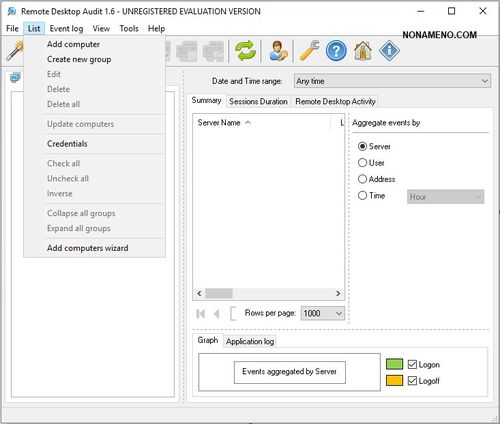
Task: Switch to the Application log tab
Action: [x=250, y=341]
